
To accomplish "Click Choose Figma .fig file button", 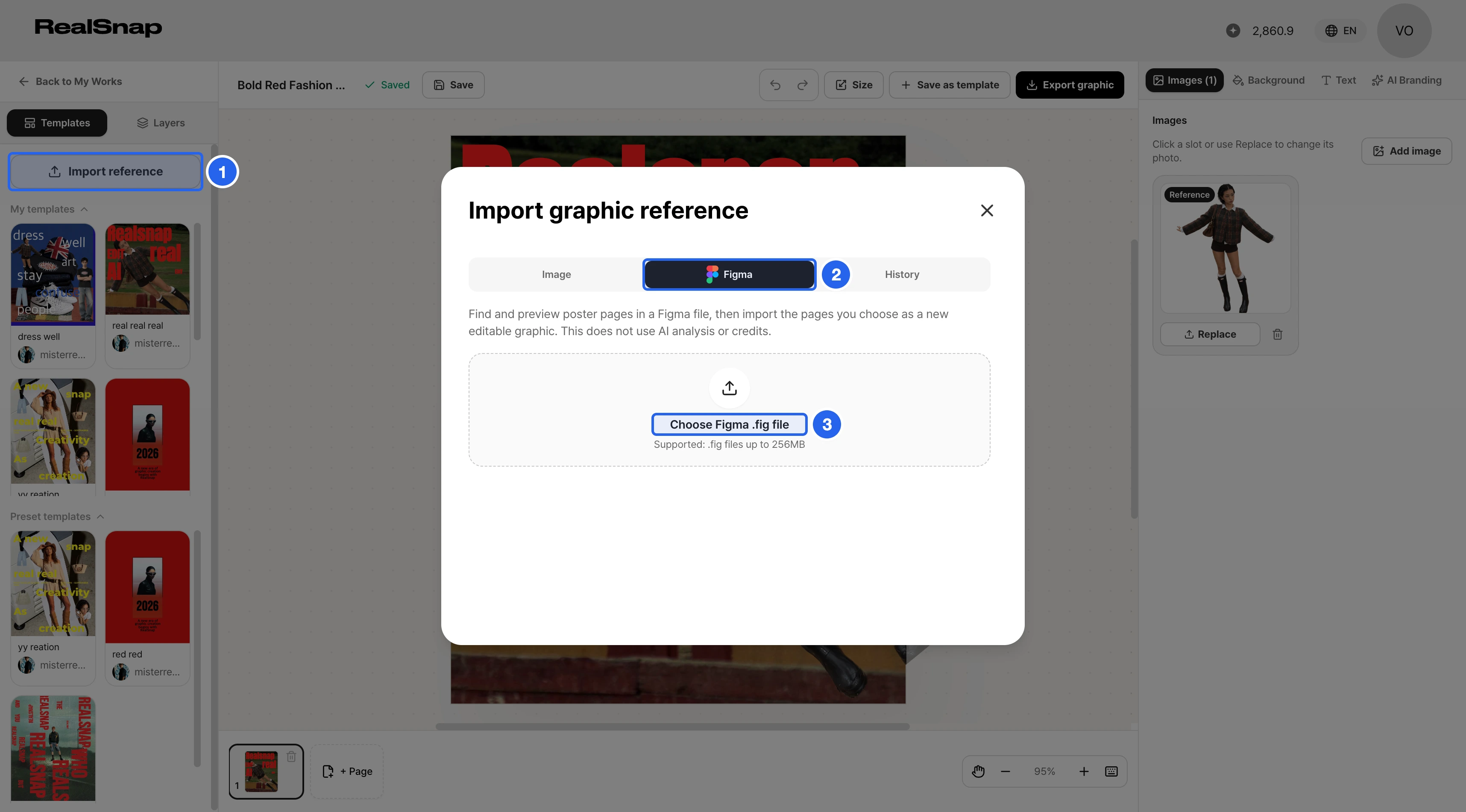I will tap(729, 425).
